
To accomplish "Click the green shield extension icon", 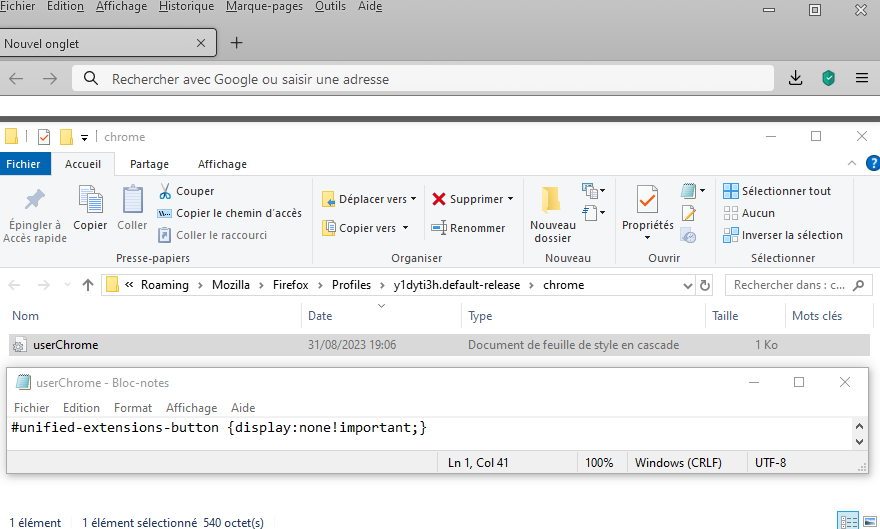I will point(828,78).
